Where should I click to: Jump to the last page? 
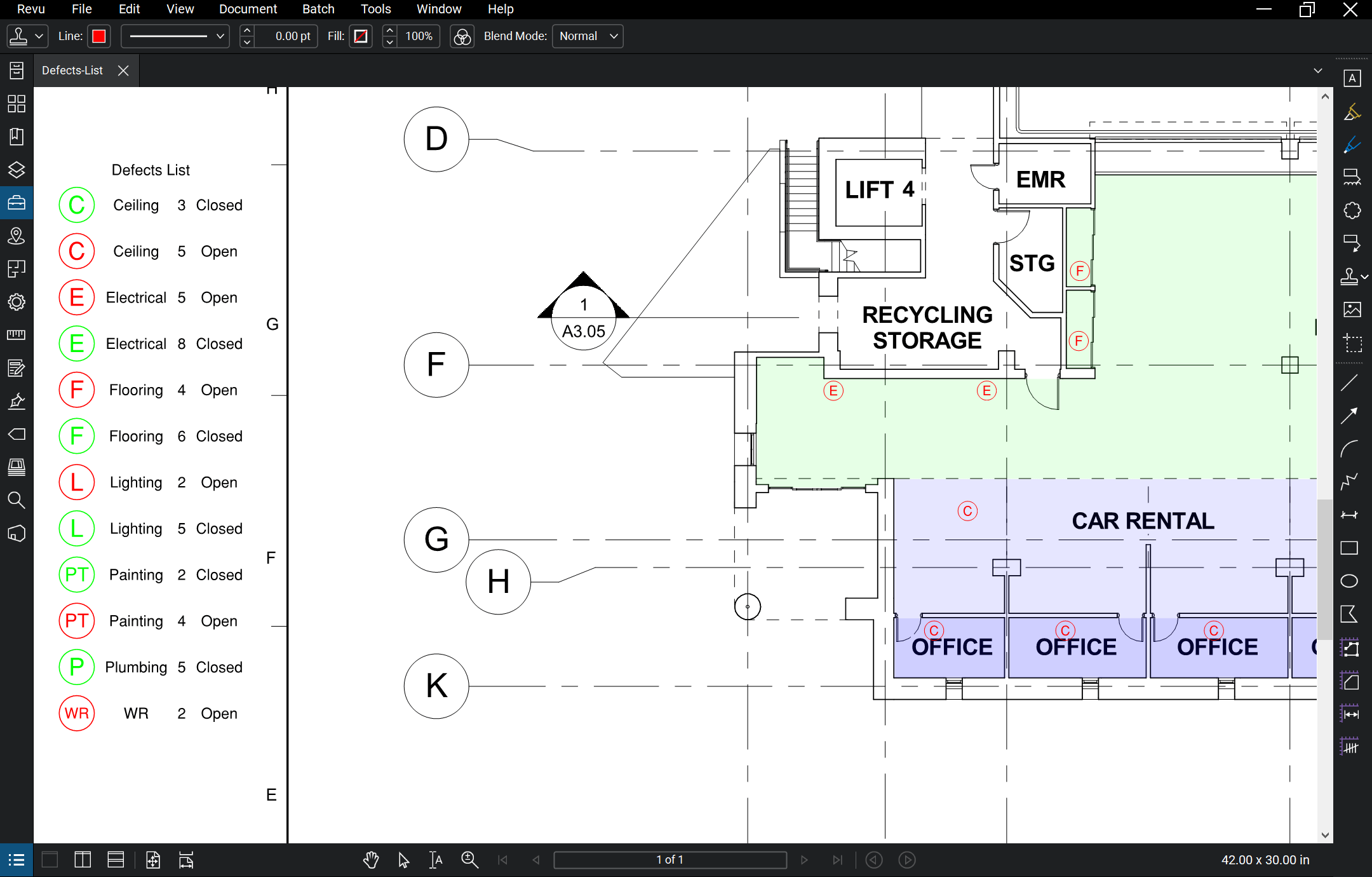[x=837, y=860]
